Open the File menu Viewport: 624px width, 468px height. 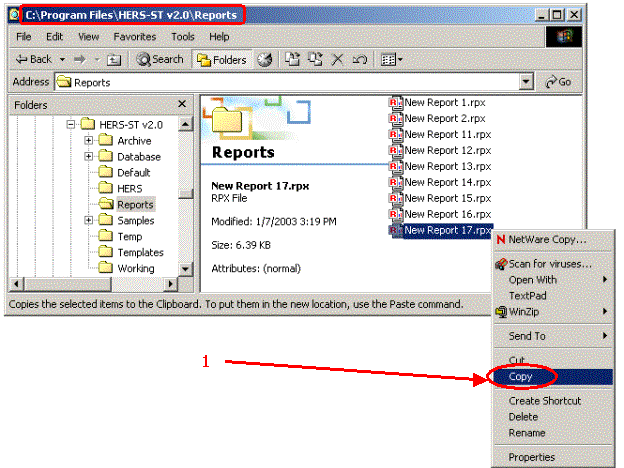tap(23, 37)
